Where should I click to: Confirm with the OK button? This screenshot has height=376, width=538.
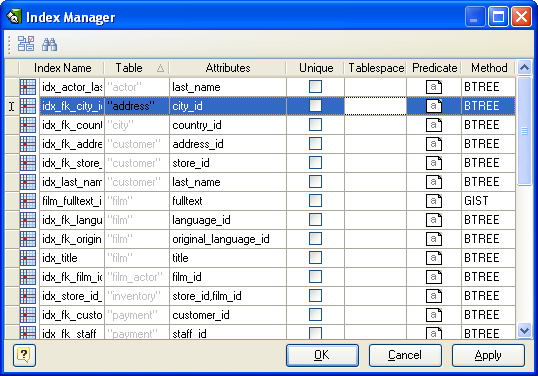tap(322, 355)
